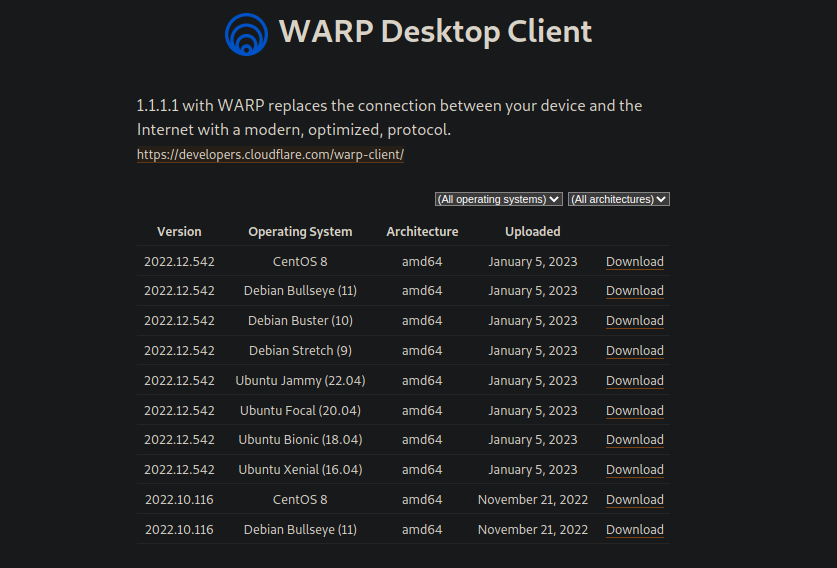Image resolution: width=837 pixels, height=568 pixels.
Task: Open the All operating systems dropdown
Action: tap(499, 199)
